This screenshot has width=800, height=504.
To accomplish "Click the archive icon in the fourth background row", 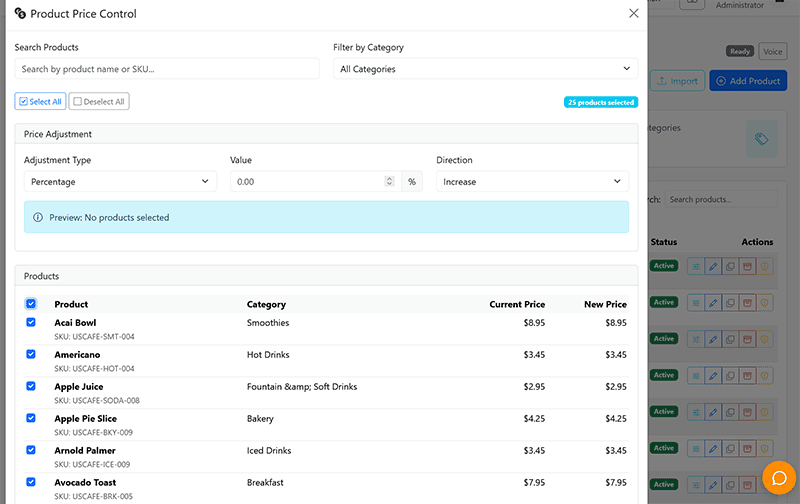I will click(747, 376).
